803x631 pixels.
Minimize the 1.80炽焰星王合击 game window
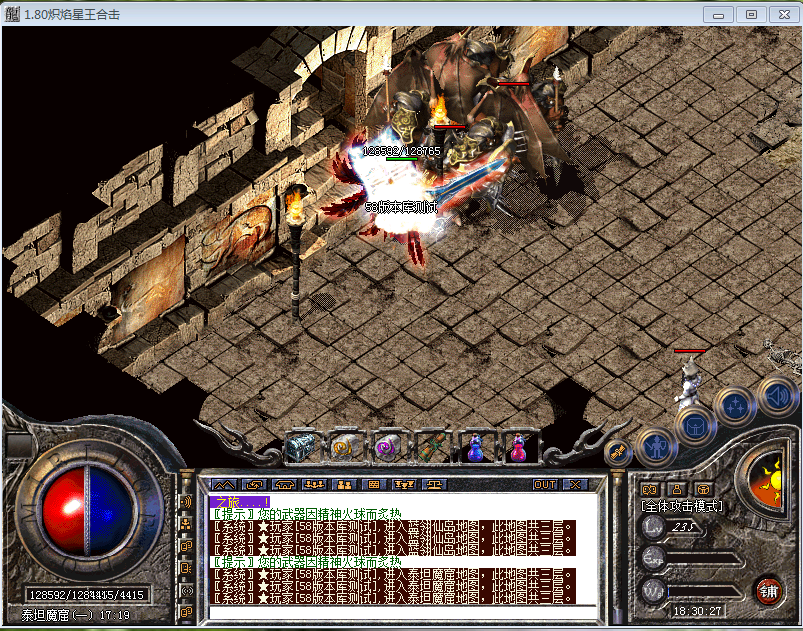pos(718,14)
